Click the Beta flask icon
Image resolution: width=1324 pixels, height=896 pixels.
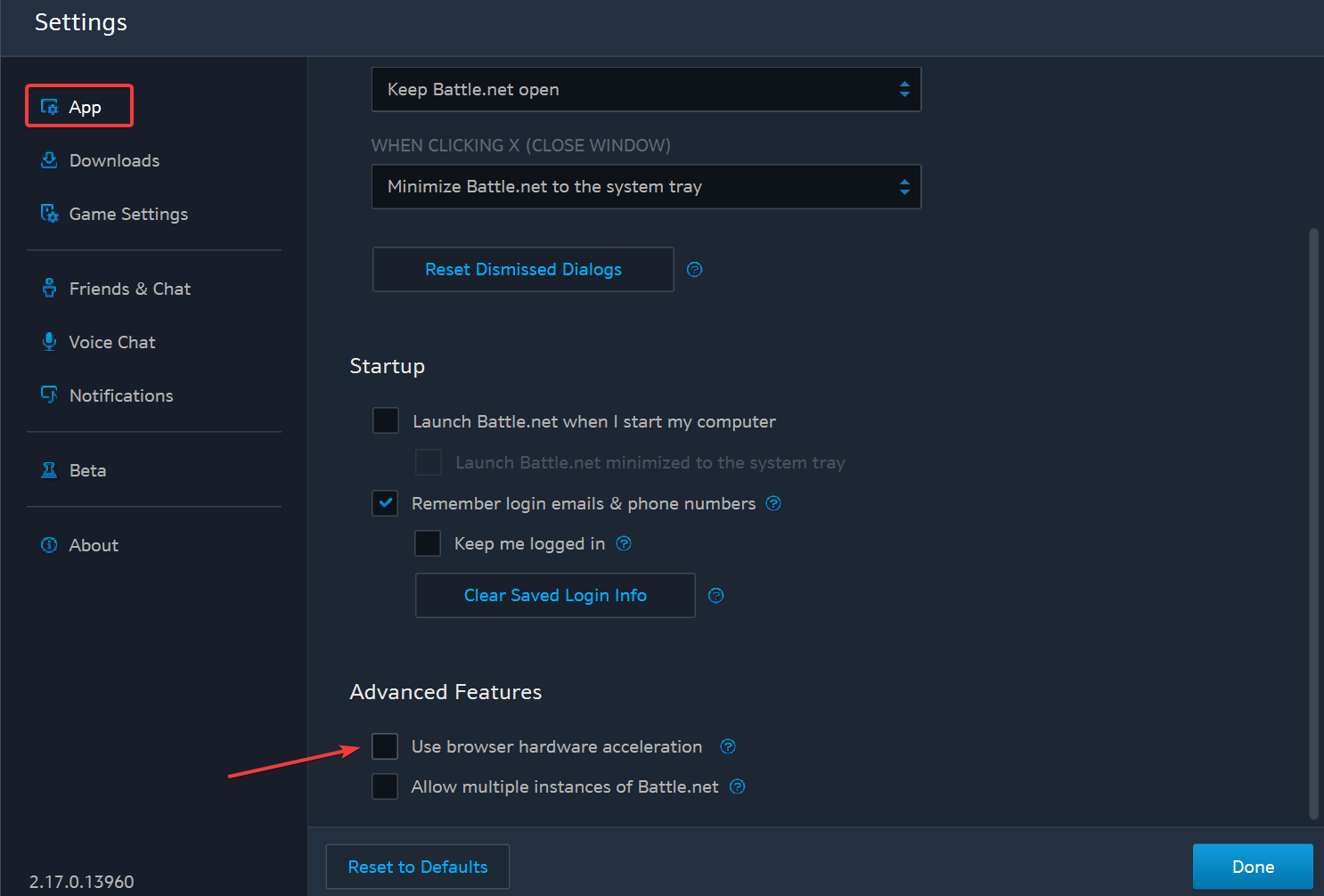tap(50, 470)
